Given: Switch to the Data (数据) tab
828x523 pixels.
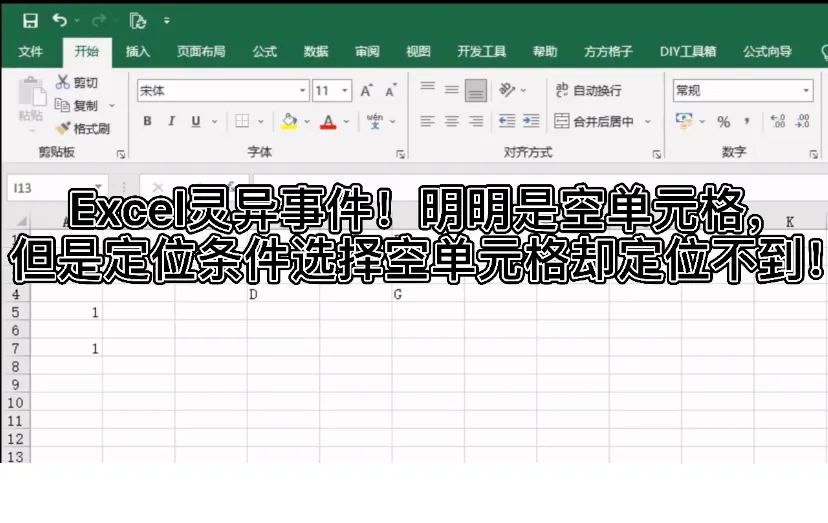Looking at the screenshot, I should pos(316,51).
